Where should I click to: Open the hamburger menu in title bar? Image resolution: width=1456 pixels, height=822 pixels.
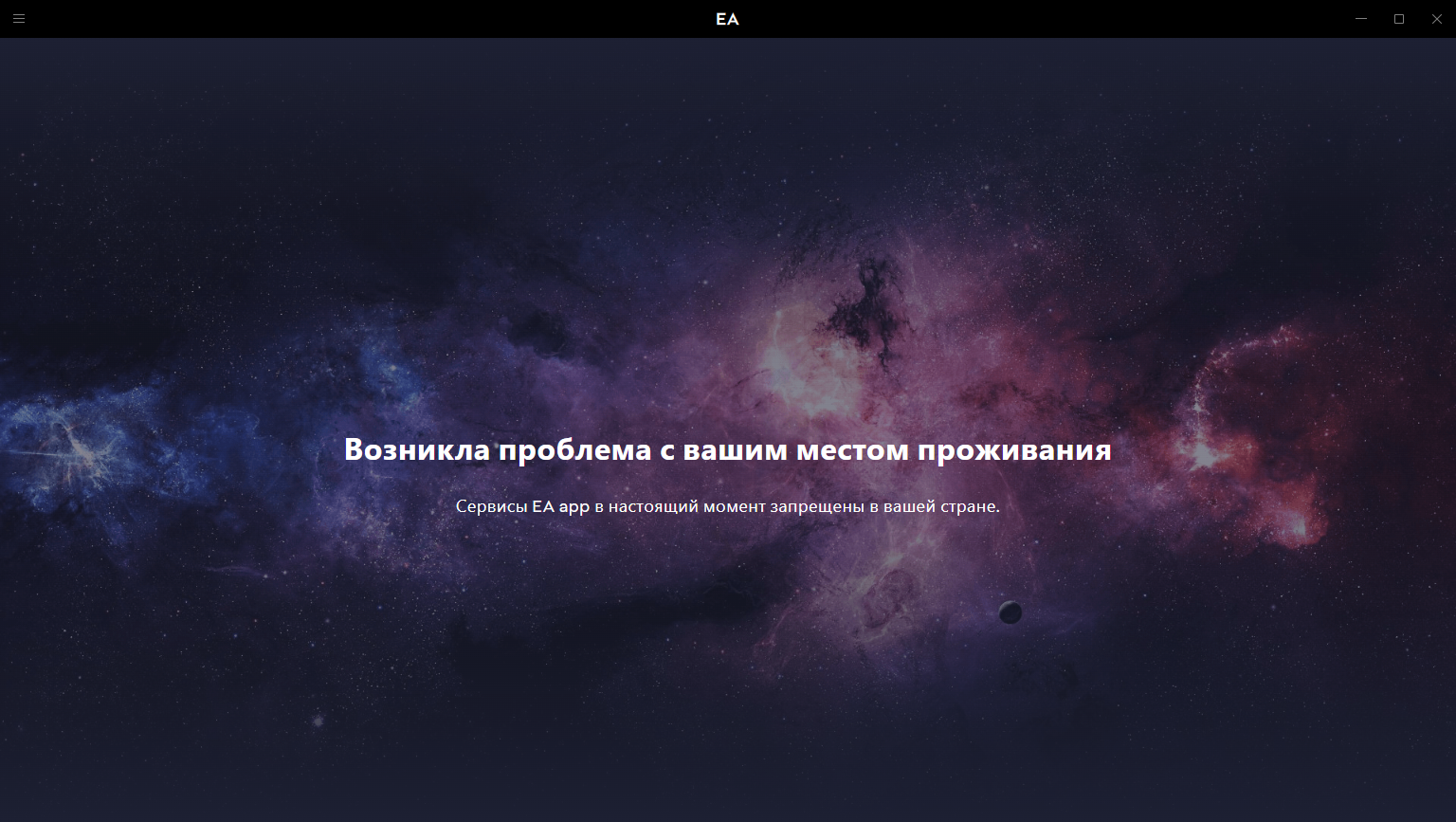[x=19, y=18]
